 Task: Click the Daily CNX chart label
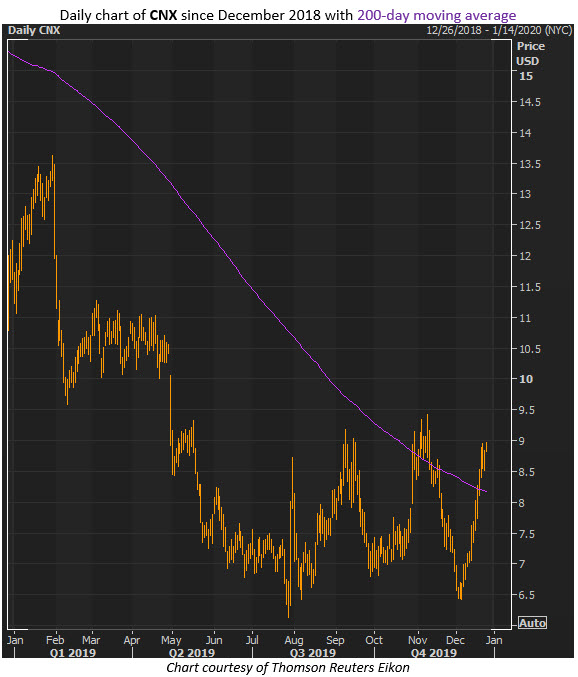coord(34,31)
